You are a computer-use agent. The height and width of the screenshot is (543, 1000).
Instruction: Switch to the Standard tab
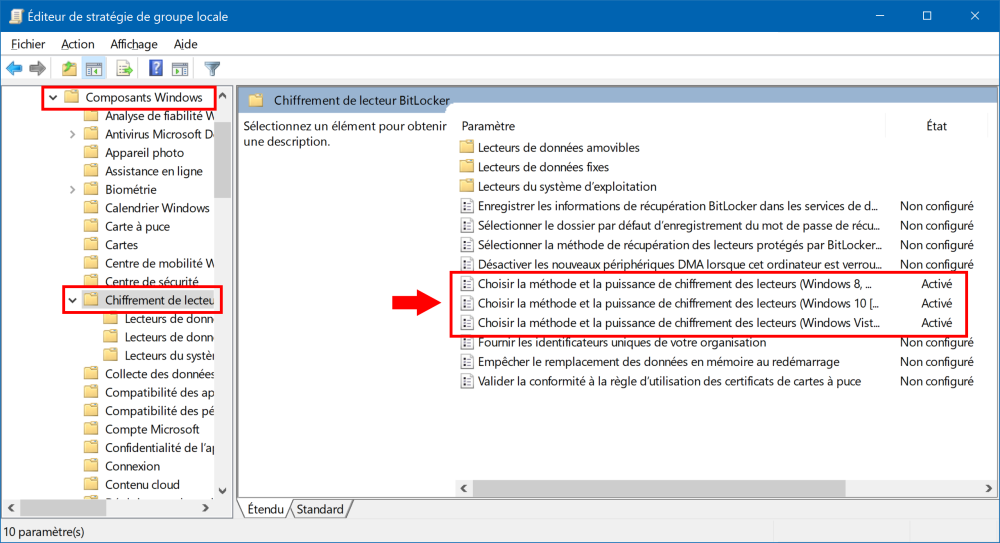coord(320,509)
